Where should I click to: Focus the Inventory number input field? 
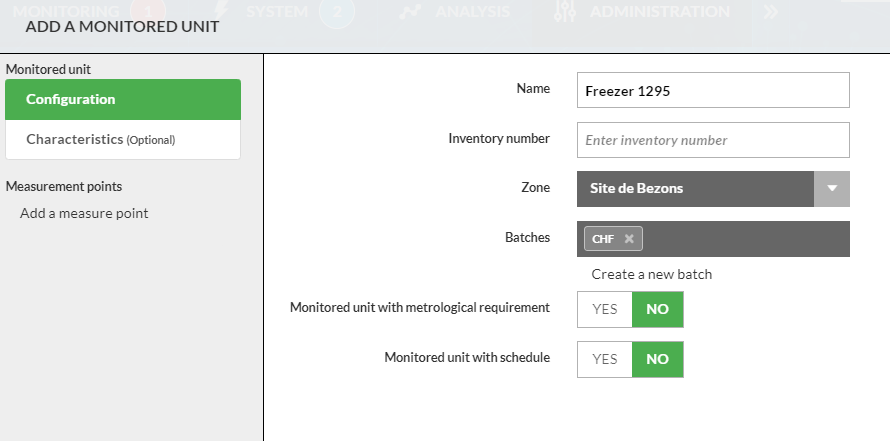pyautogui.click(x=713, y=140)
